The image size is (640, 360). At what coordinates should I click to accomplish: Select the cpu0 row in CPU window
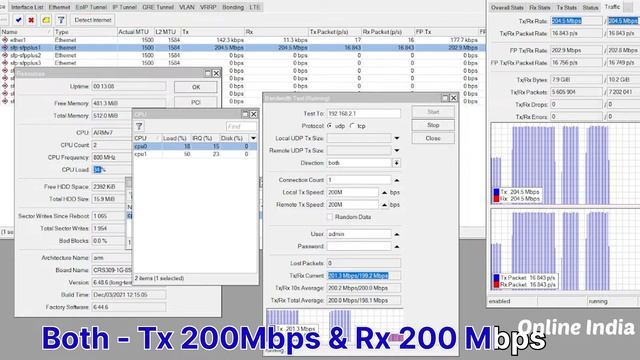195,146
